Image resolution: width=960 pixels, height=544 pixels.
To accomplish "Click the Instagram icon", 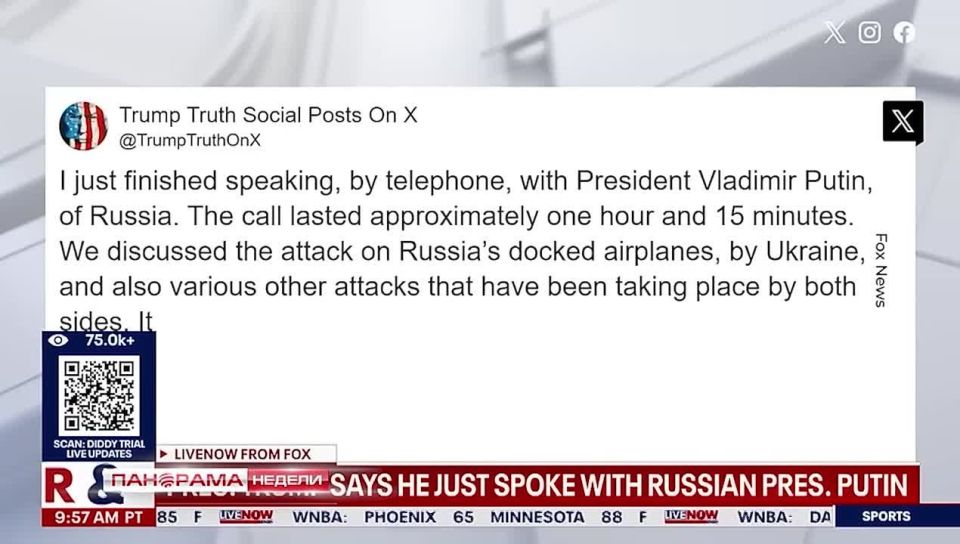I will point(870,33).
